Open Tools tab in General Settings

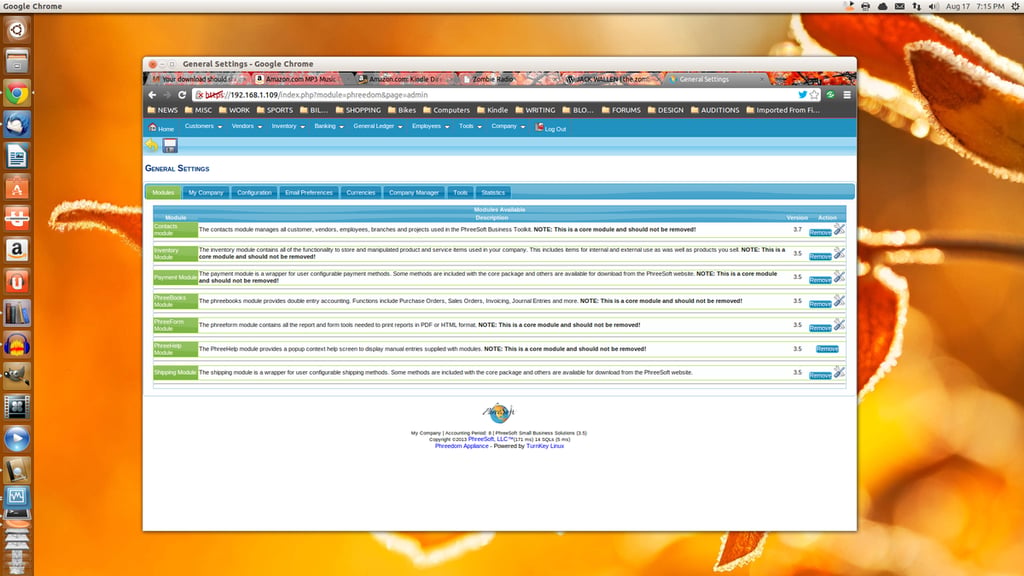point(460,193)
